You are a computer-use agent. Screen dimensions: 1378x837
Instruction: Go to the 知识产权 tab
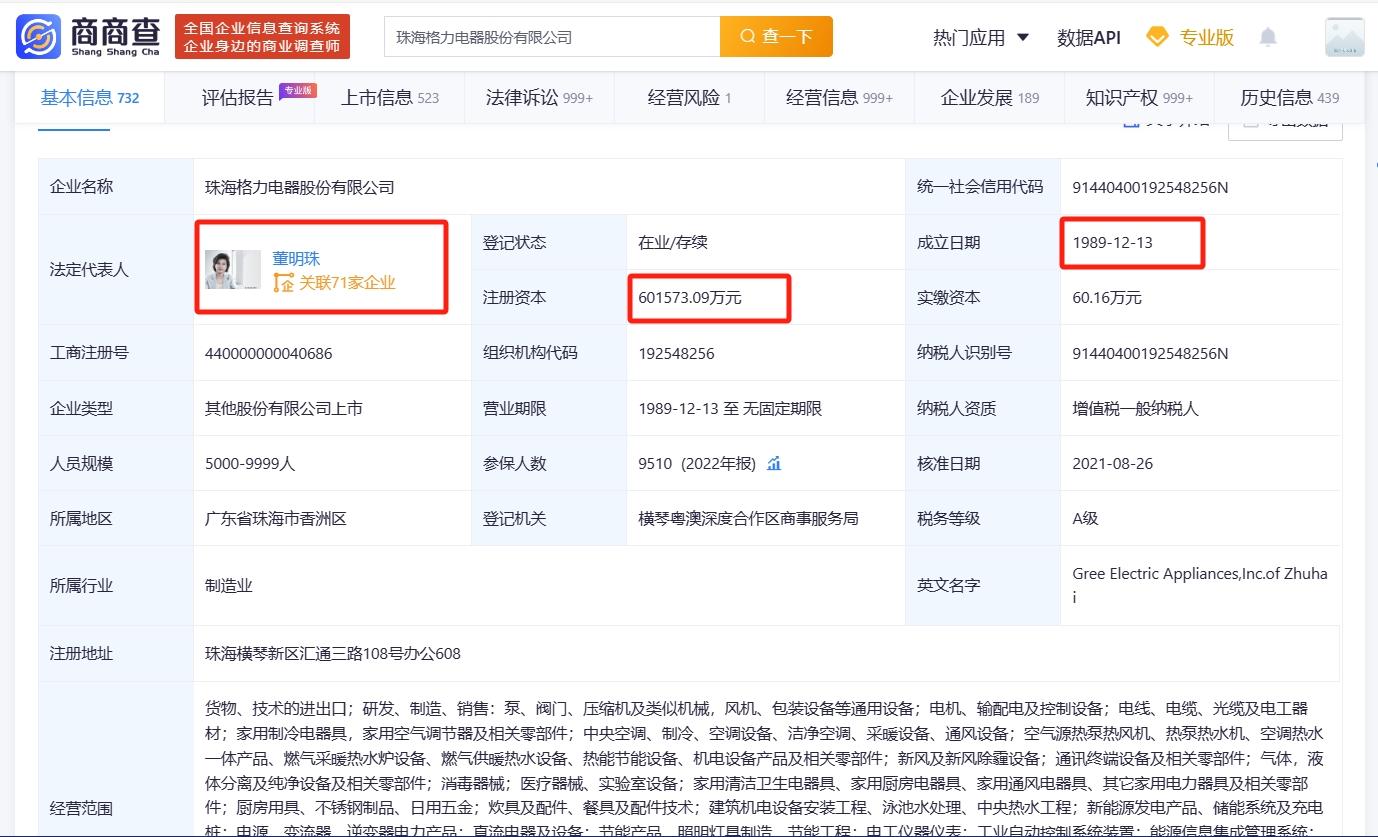pos(1138,97)
